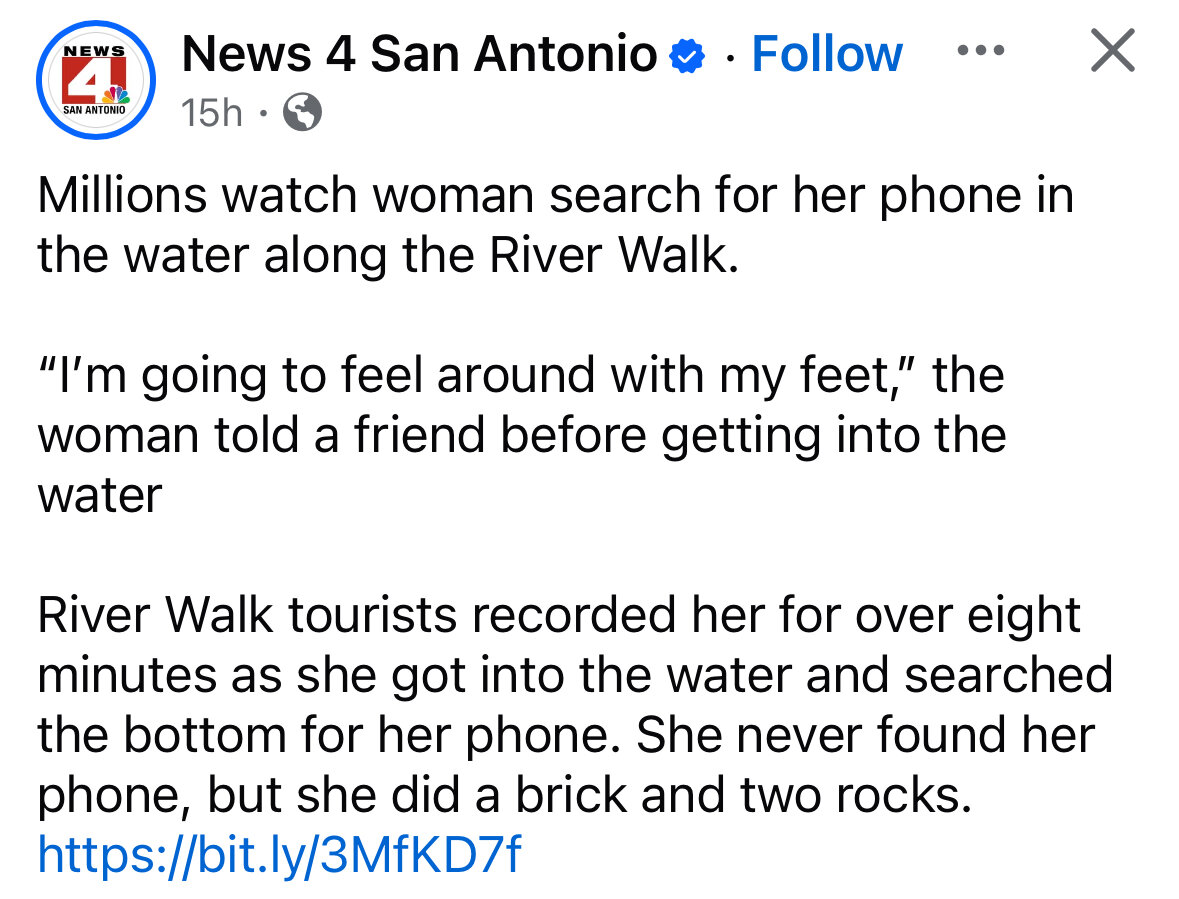The image size is (1179, 899).
Task: Click the "SAN ANTONIO" text inside the logo
Action: tap(95, 112)
